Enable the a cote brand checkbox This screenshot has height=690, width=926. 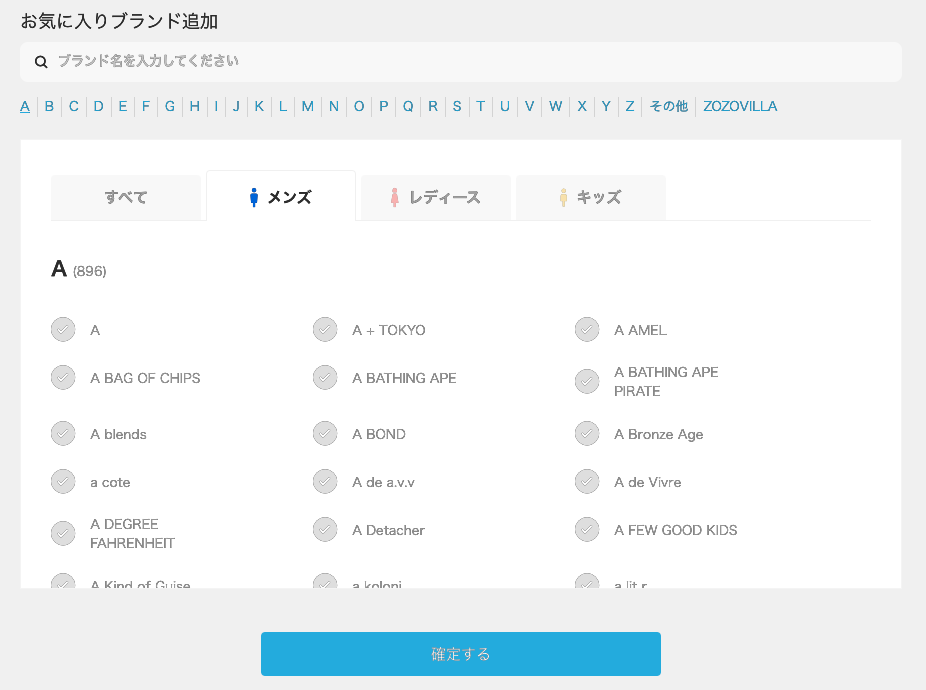(63, 482)
